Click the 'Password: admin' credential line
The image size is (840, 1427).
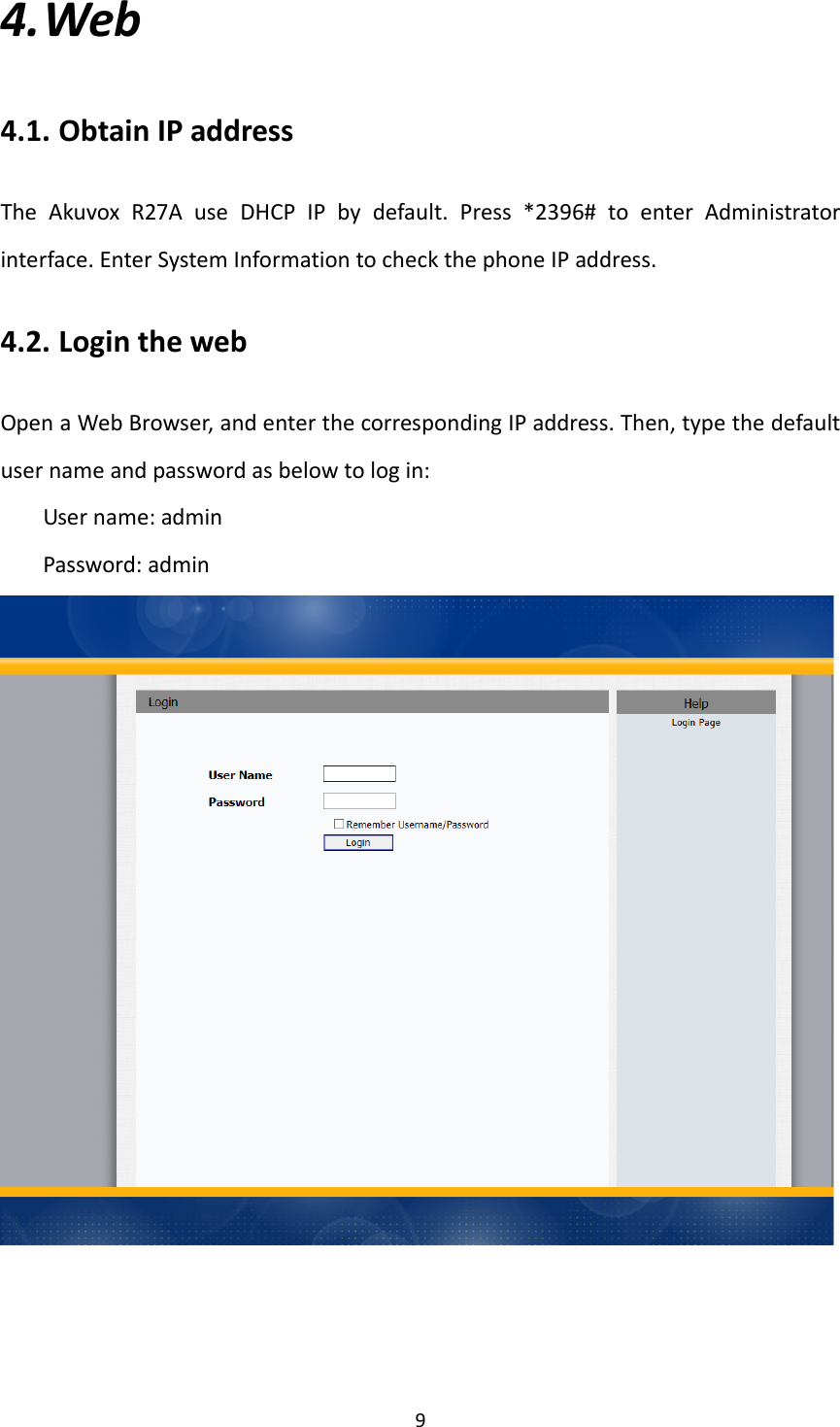126,564
